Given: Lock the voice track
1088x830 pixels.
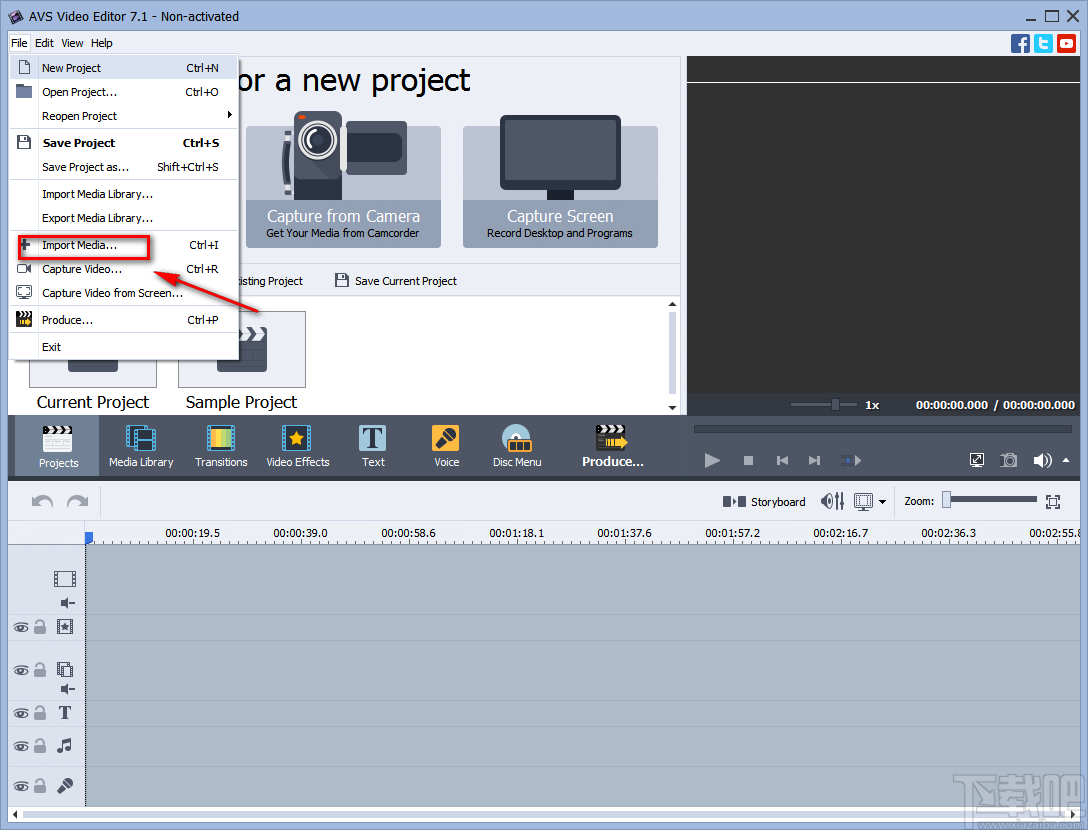Looking at the screenshot, I should 40,785.
